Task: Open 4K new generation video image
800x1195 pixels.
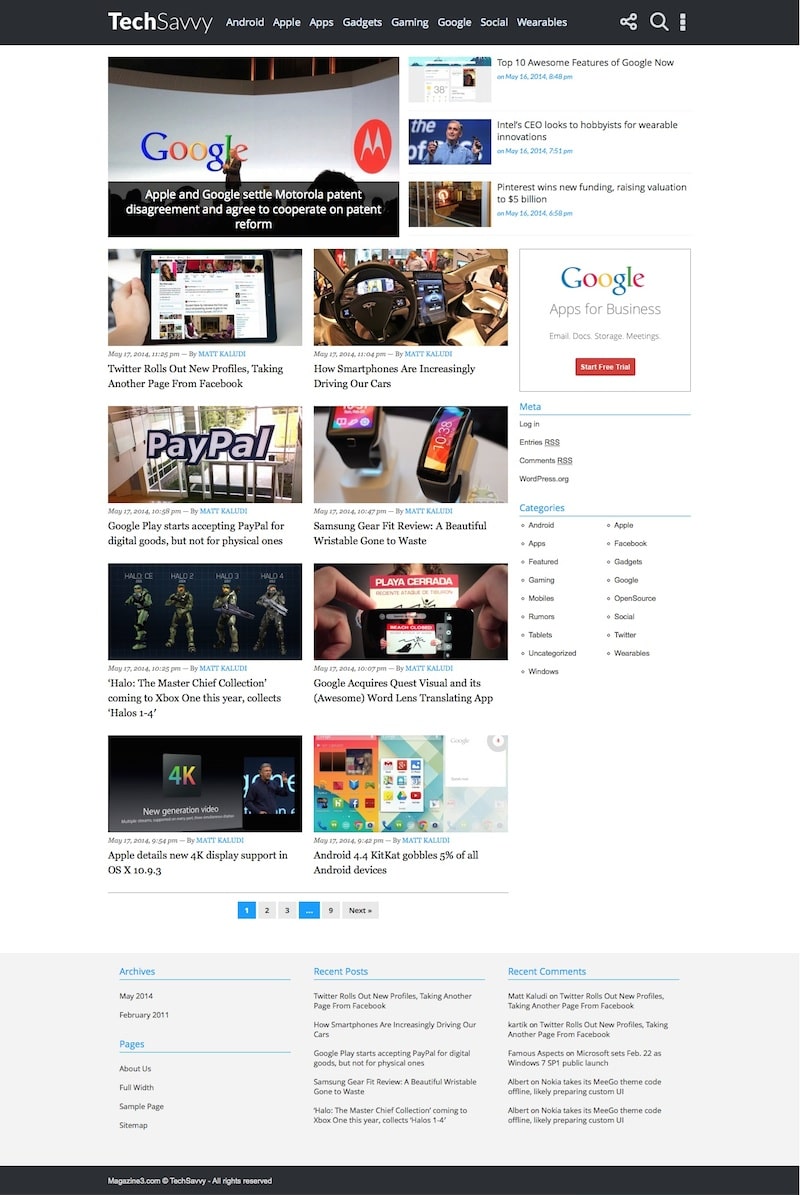Action: tap(205, 783)
